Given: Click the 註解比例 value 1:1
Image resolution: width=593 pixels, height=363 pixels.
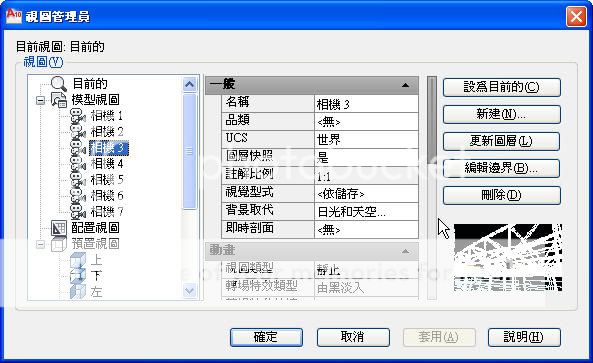Looking at the screenshot, I should click(366, 175).
